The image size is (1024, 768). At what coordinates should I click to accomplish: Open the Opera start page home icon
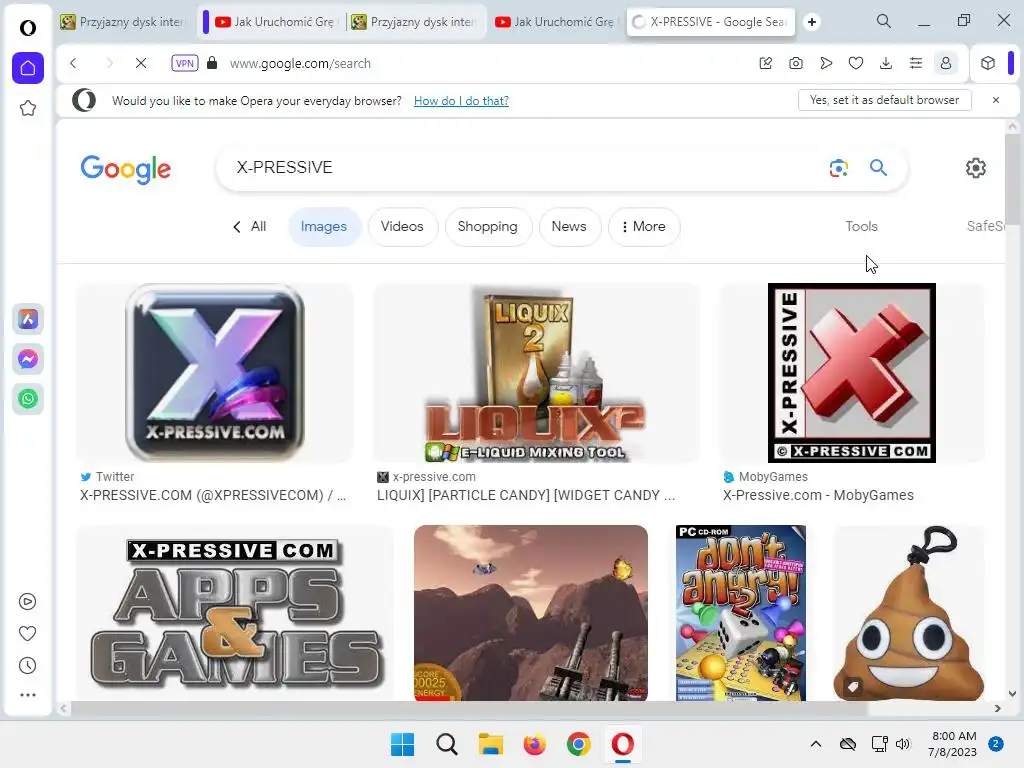pyautogui.click(x=27, y=67)
